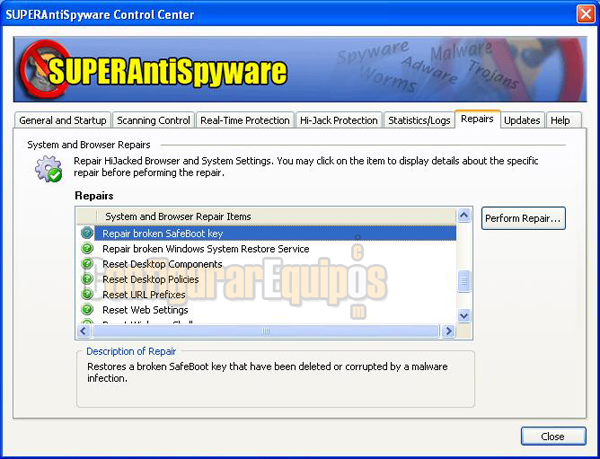Click the green icon beside Repair broken Windows System Restore Service

click(x=87, y=248)
